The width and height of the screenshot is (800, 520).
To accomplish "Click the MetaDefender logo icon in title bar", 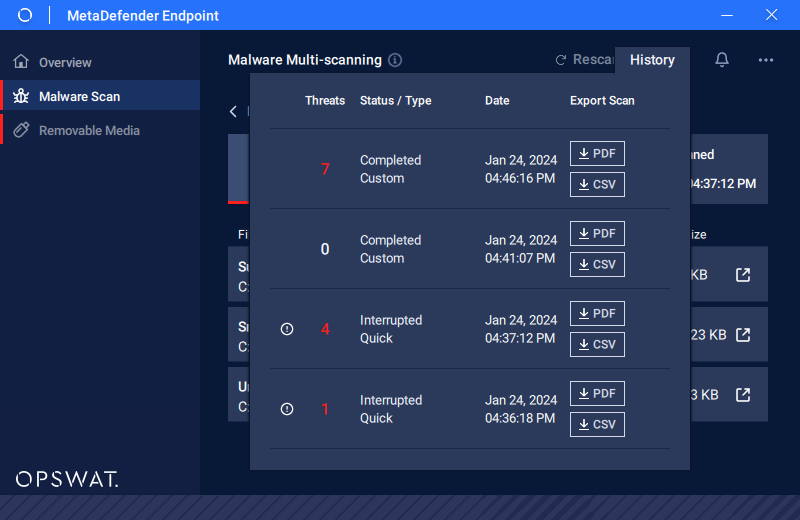I will pyautogui.click(x=24, y=15).
